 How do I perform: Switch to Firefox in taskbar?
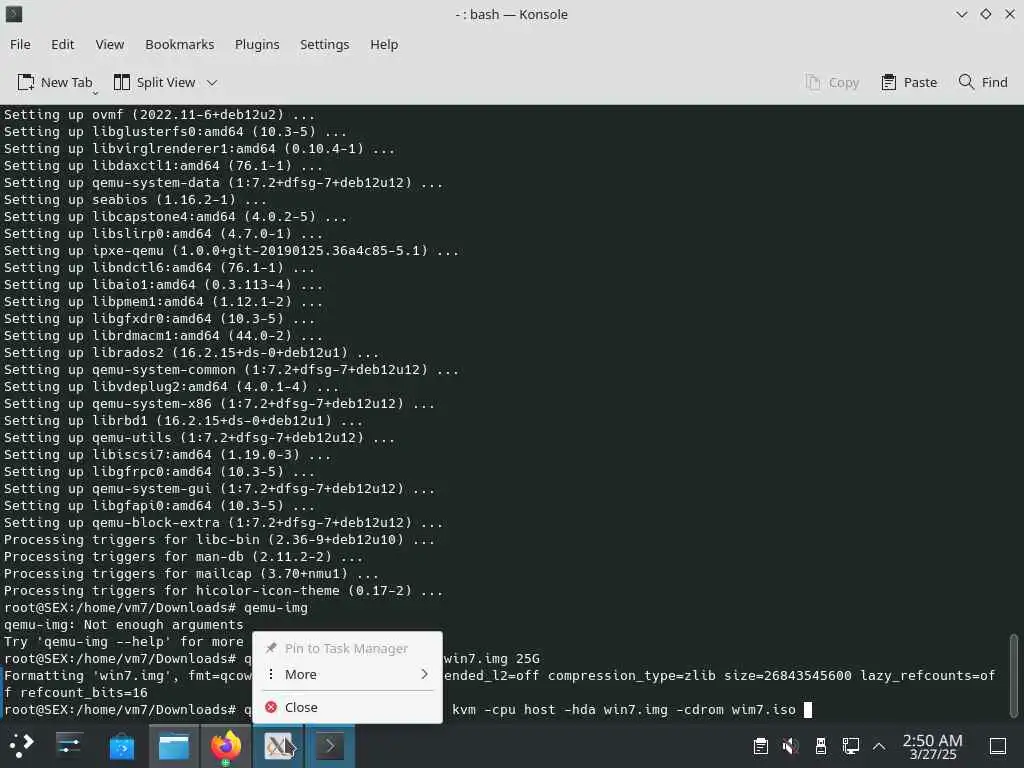tap(225, 746)
